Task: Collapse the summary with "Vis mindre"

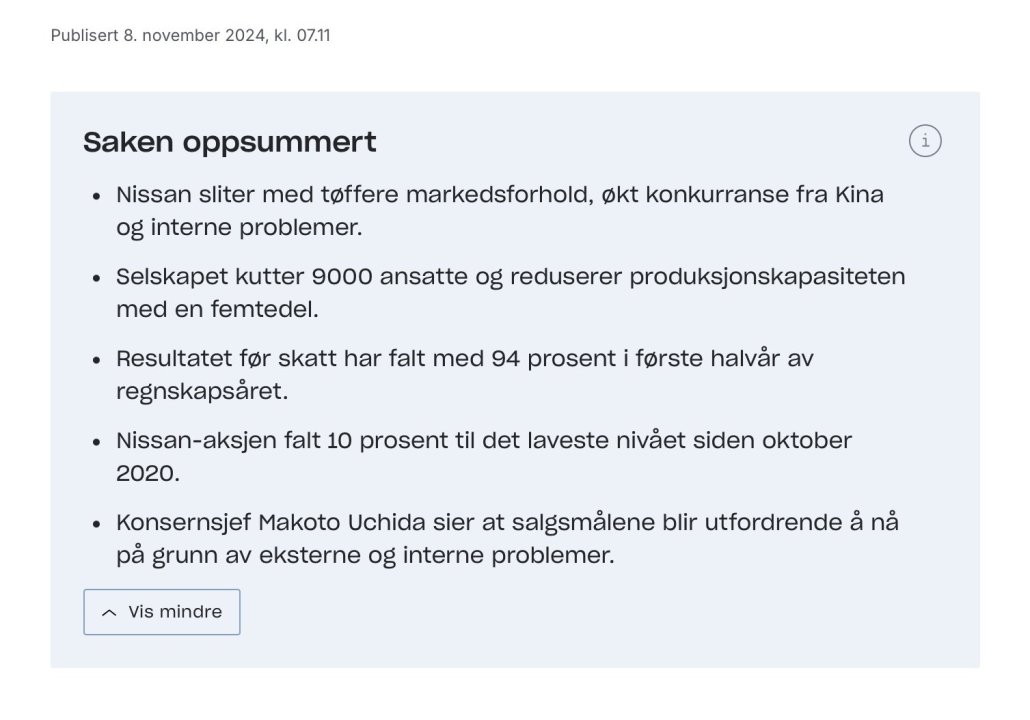Action: click(x=162, y=612)
